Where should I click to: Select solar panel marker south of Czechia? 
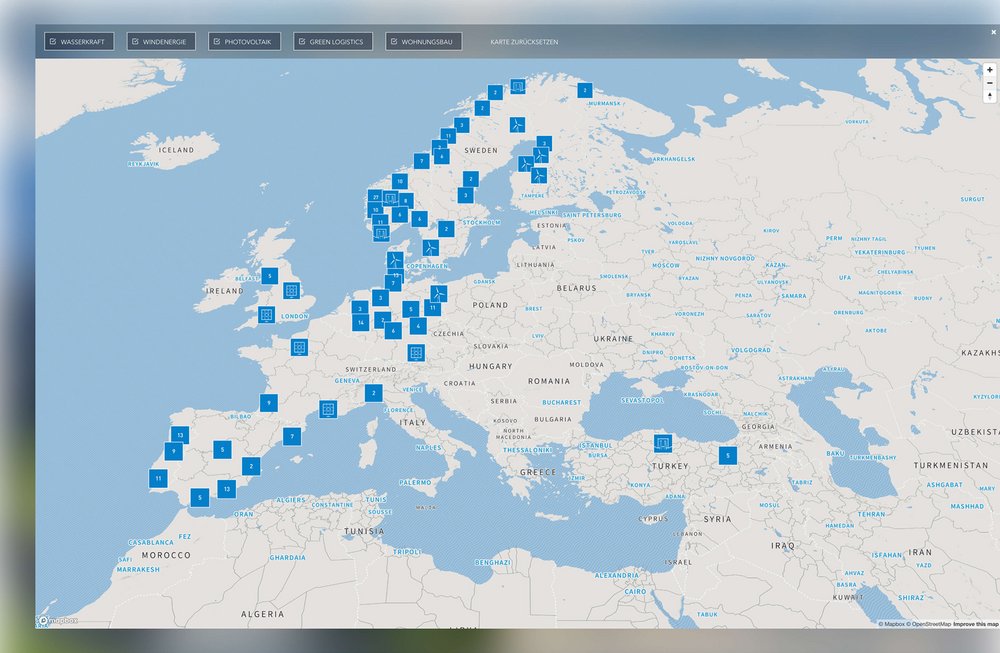416,353
